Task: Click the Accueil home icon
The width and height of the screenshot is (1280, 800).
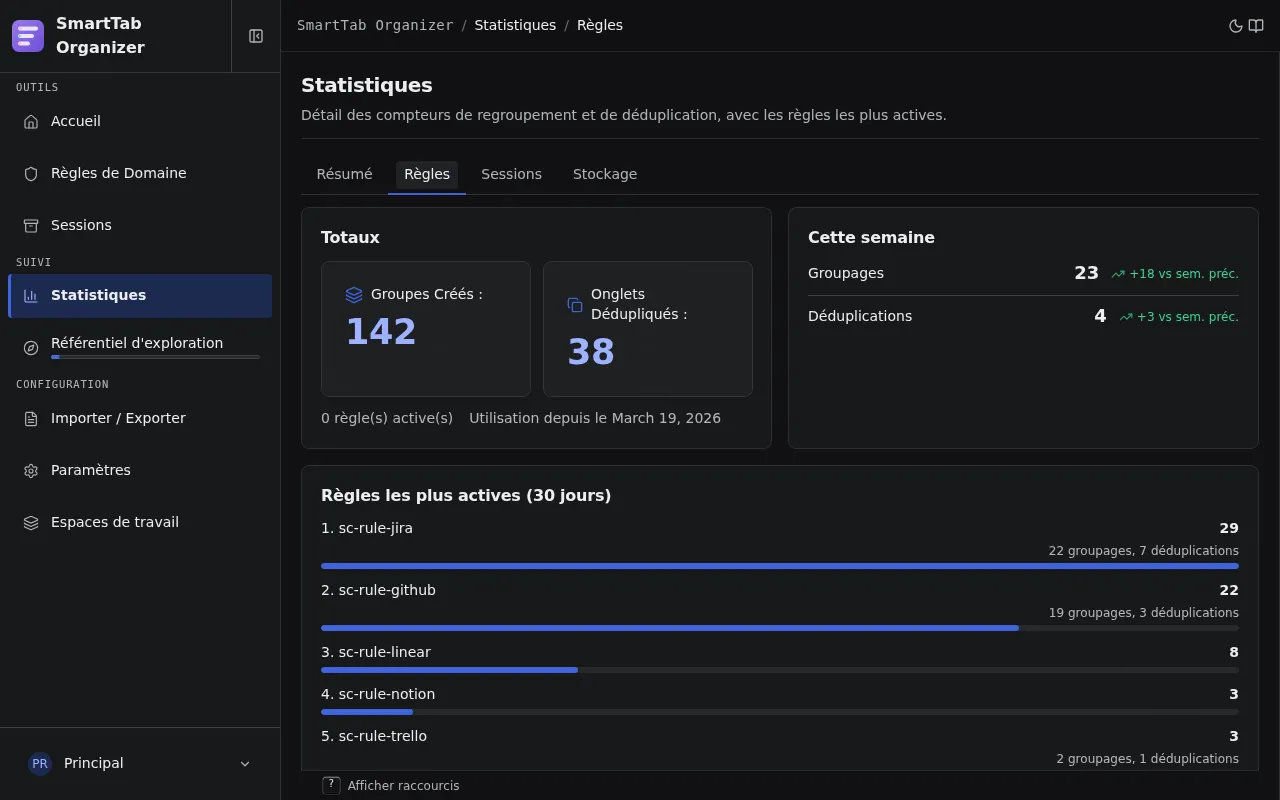Action: [31, 122]
